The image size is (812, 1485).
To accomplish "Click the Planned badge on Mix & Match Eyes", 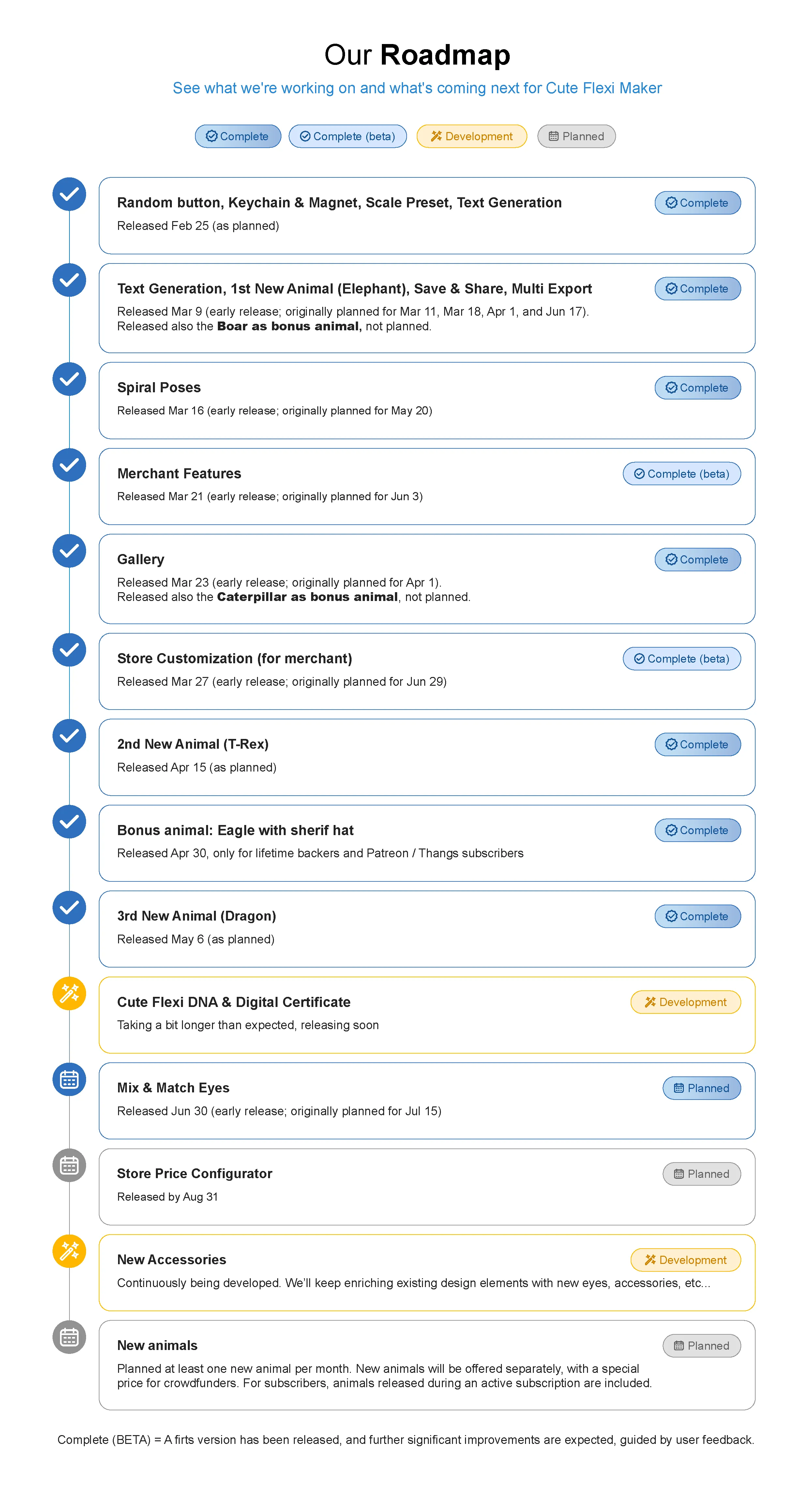I will [x=702, y=1088].
